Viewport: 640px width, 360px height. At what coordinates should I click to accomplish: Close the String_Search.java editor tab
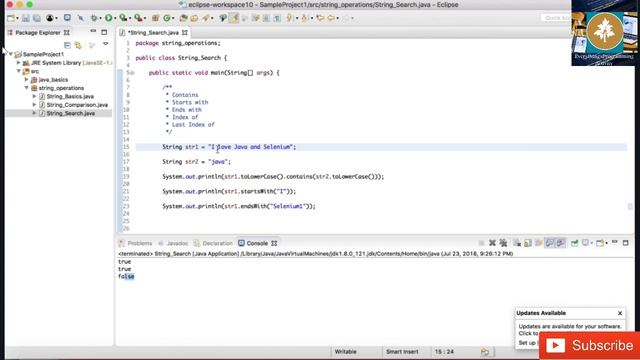tap(185, 32)
